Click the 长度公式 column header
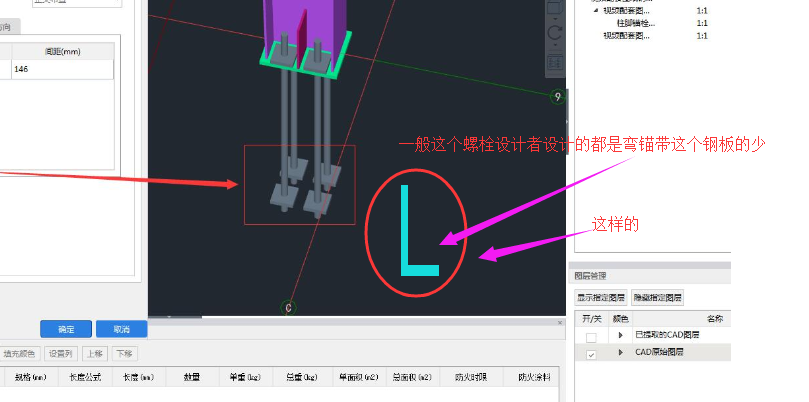Screen dimensions: 809x402 pos(85,377)
